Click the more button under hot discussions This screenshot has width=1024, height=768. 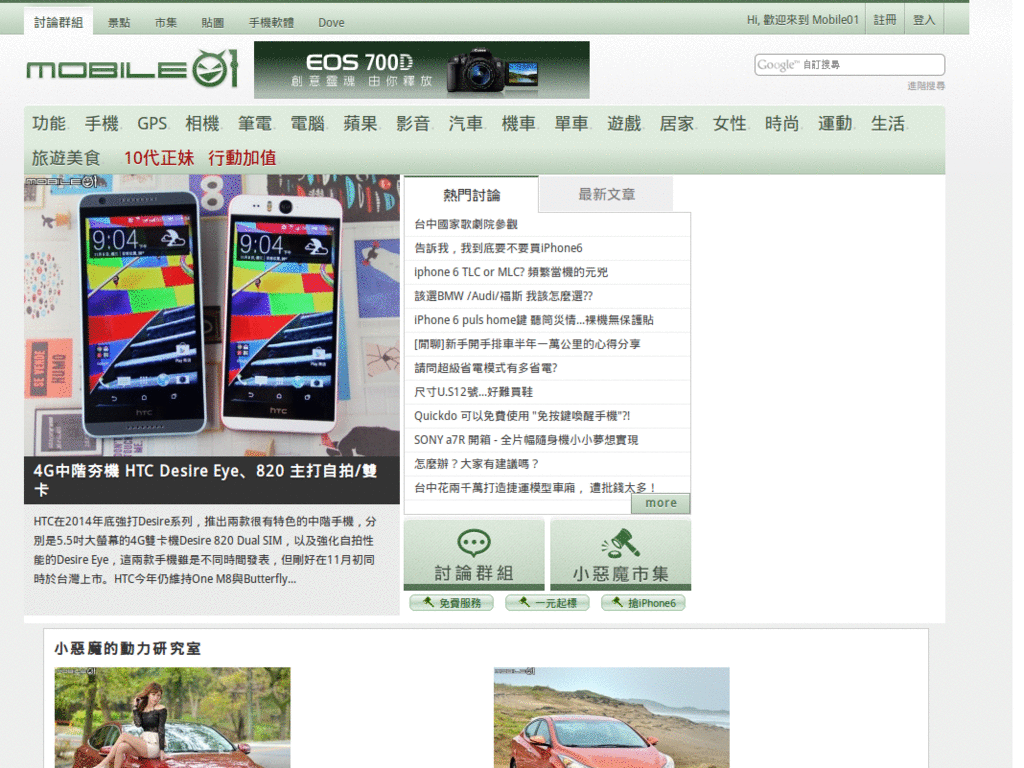click(x=660, y=503)
